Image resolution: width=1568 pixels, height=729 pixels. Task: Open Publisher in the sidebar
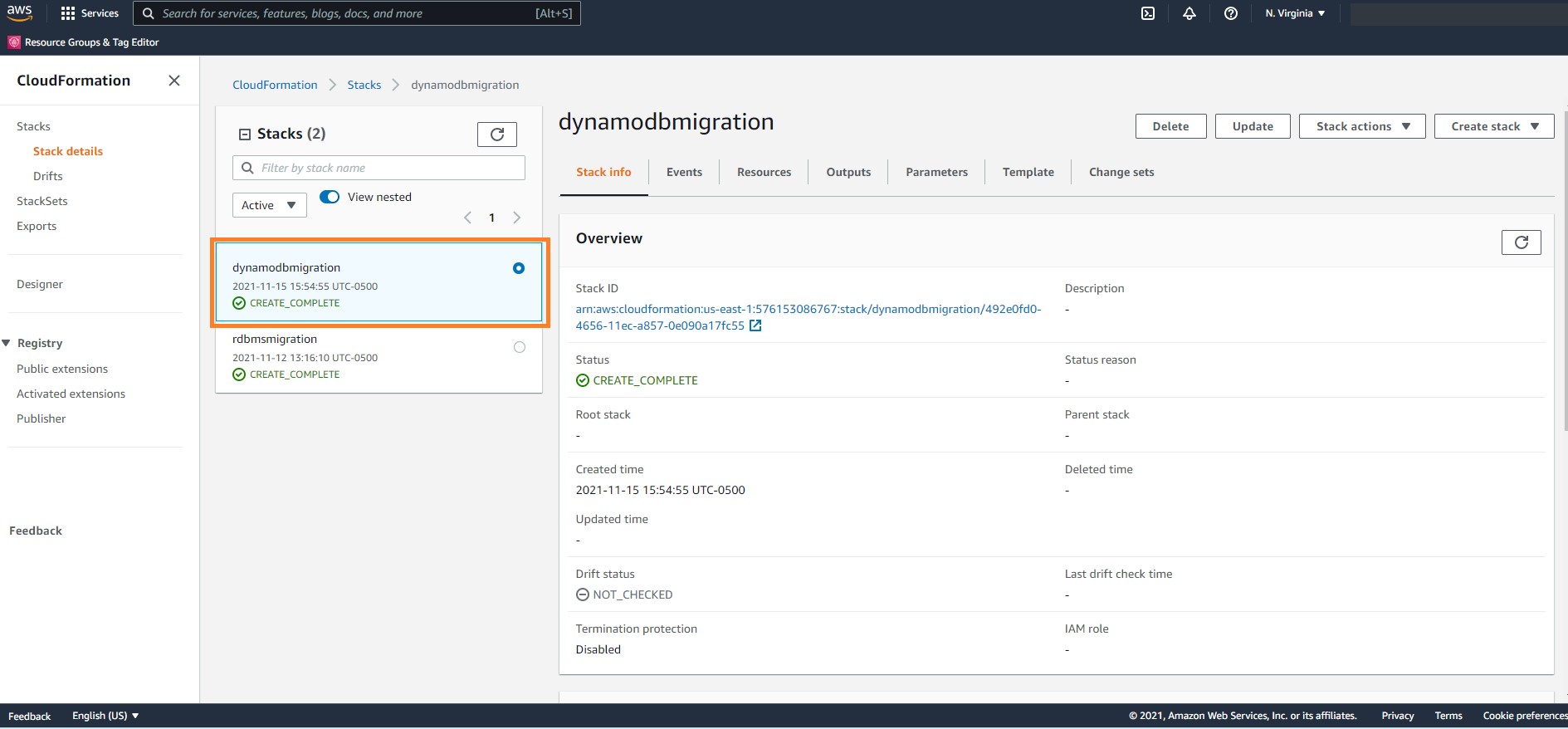coord(42,418)
